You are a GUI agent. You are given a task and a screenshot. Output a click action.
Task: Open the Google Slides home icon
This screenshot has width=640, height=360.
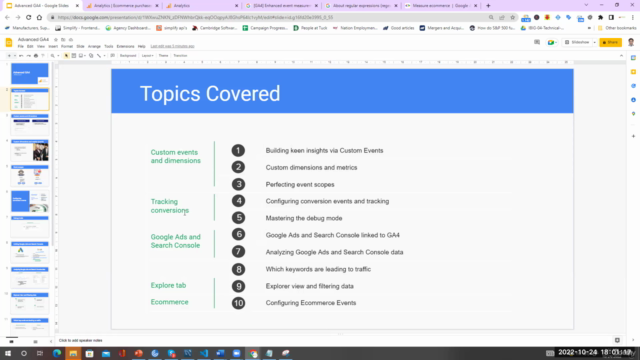point(9,42)
